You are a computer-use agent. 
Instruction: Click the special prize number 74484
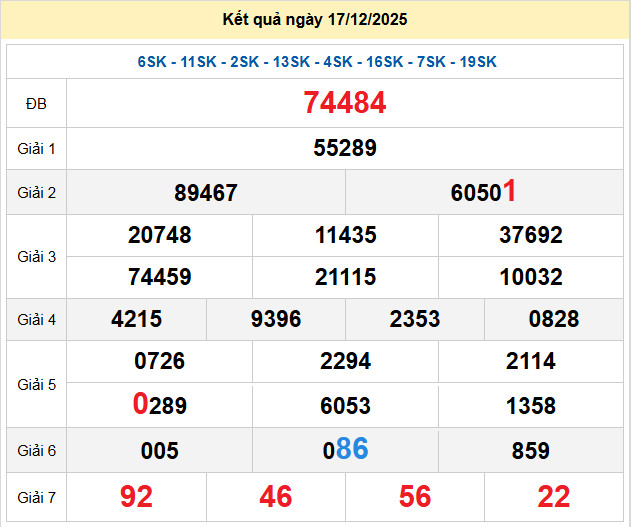[x=345, y=103]
